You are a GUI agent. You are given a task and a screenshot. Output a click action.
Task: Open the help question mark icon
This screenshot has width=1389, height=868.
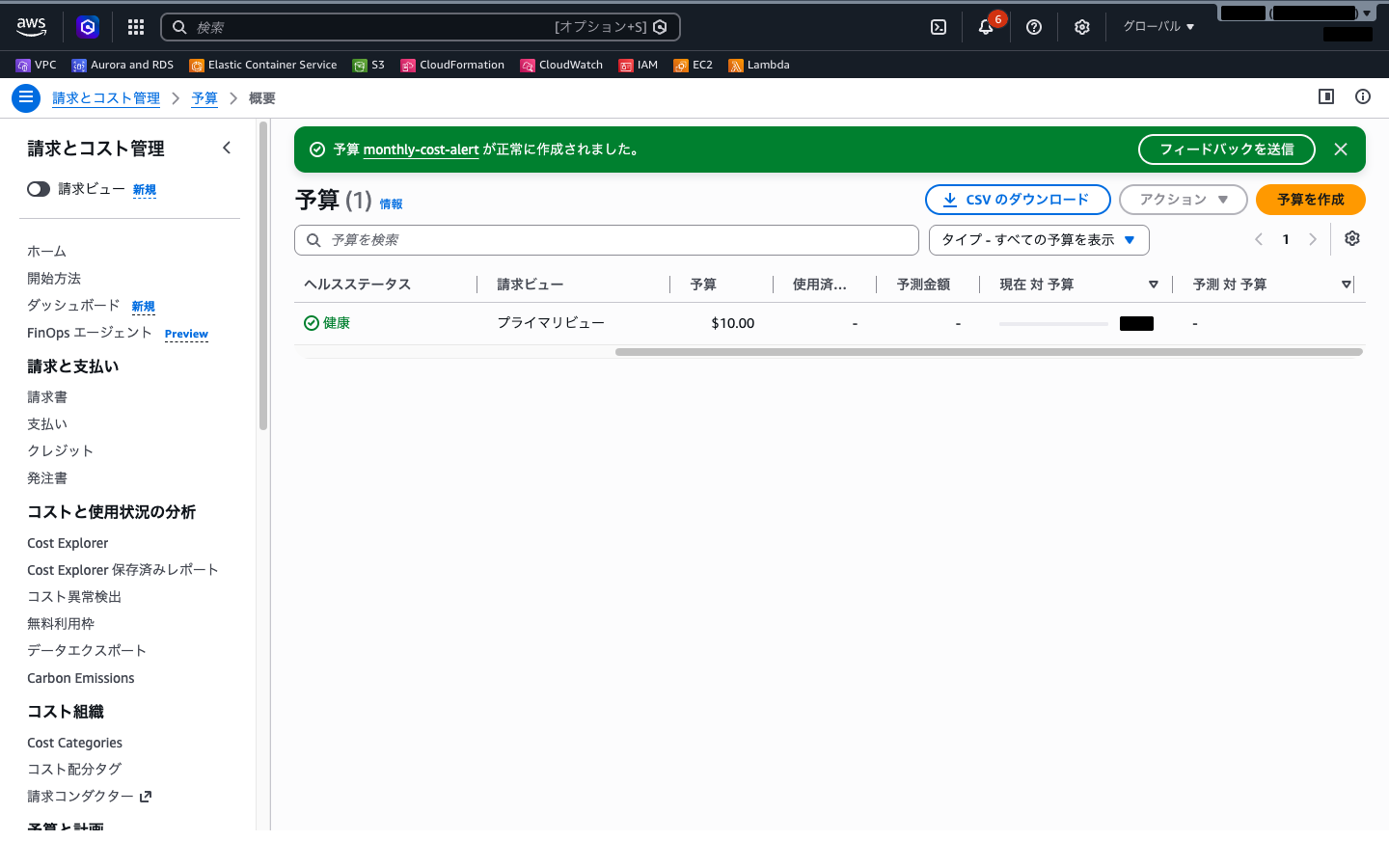click(1034, 27)
